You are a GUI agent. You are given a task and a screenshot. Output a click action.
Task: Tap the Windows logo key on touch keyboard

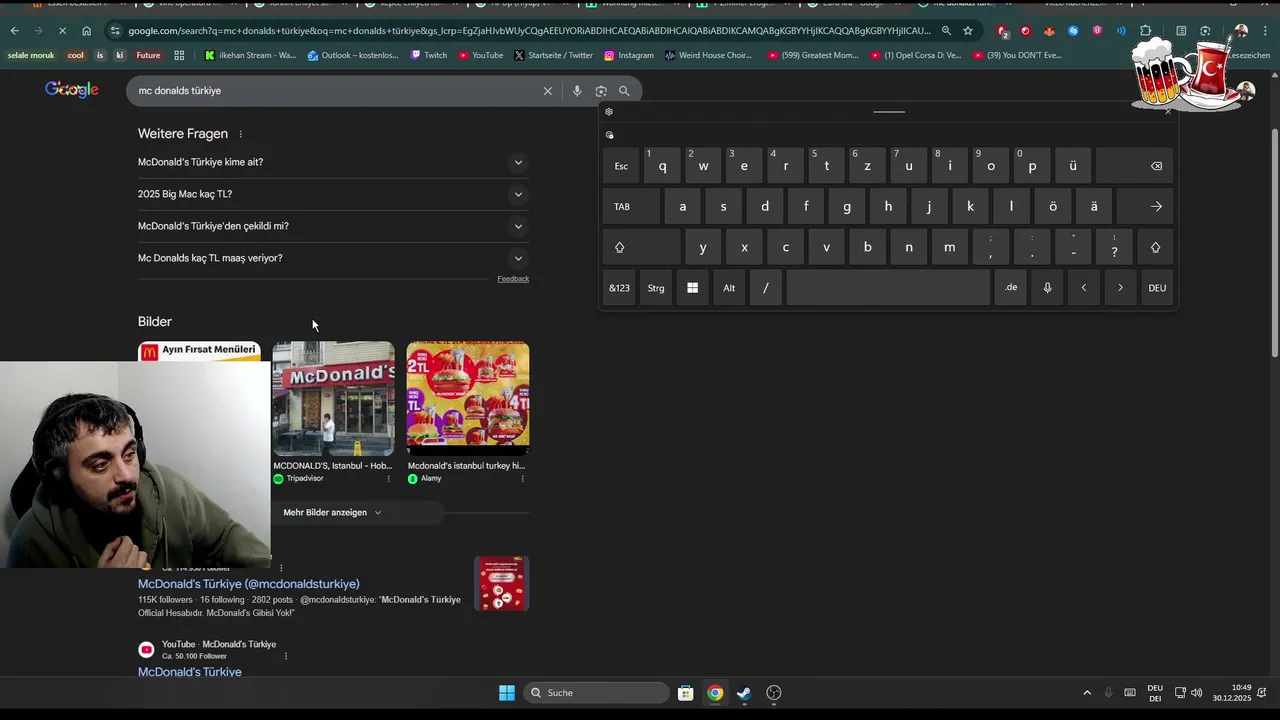click(x=692, y=288)
